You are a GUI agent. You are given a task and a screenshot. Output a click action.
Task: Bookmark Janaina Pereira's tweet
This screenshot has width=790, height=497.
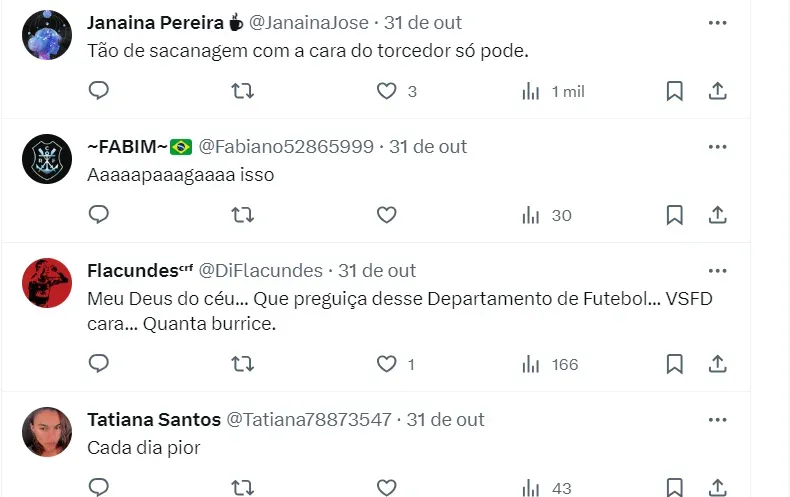point(675,91)
